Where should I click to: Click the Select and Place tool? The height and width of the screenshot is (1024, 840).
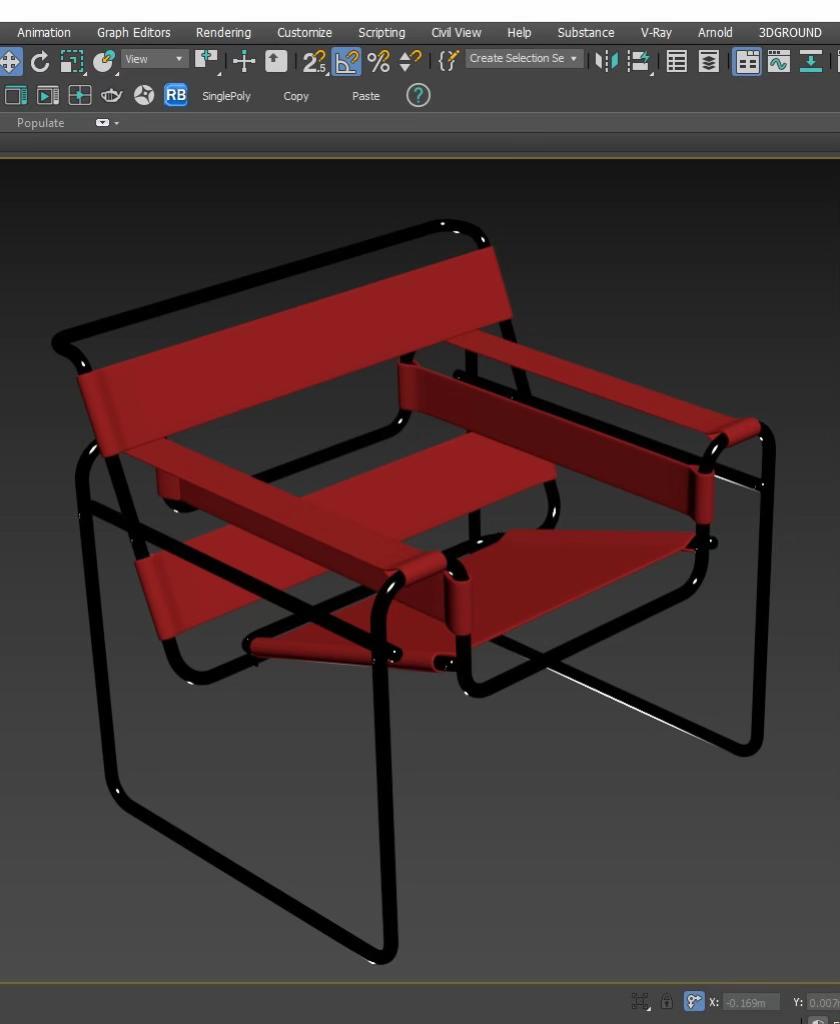coord(103,62)
